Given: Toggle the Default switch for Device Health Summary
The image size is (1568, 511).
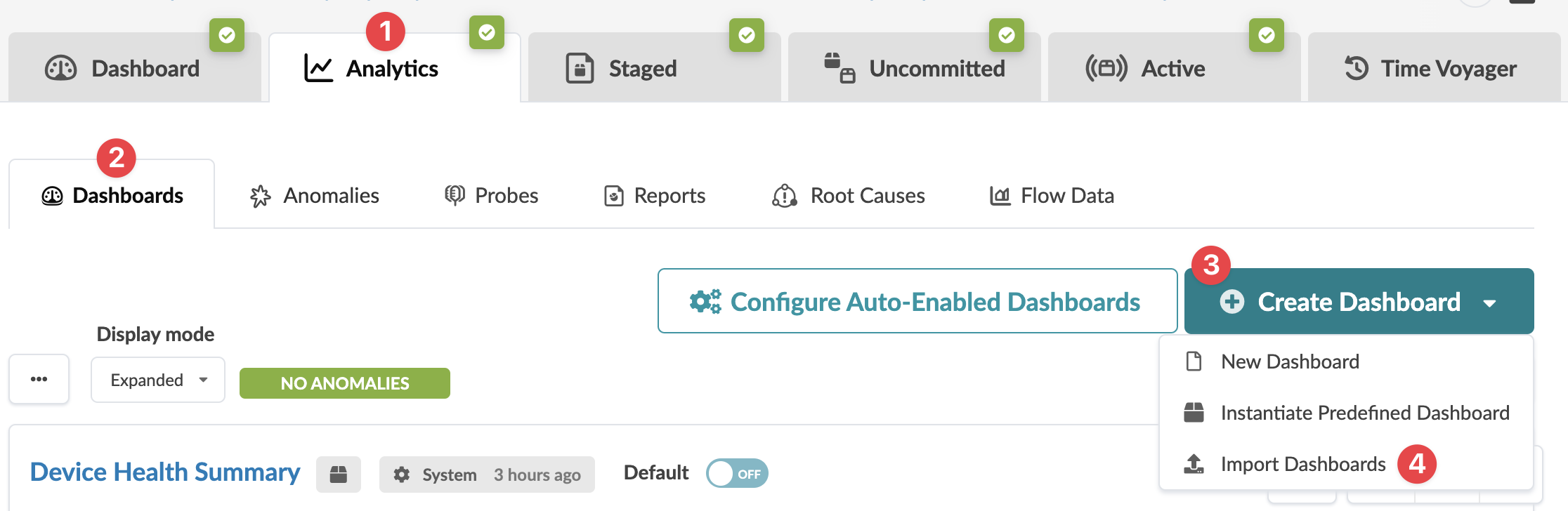Looking at the screenshot, I should coord(737,474).
